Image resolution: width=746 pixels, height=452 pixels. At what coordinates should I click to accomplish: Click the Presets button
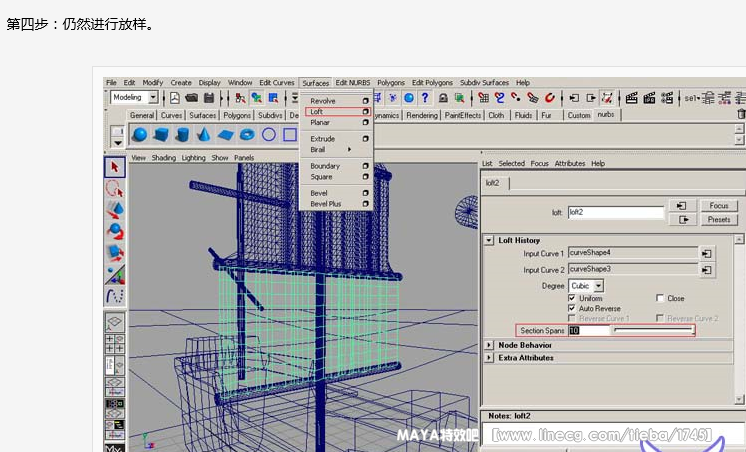(718, 219)
